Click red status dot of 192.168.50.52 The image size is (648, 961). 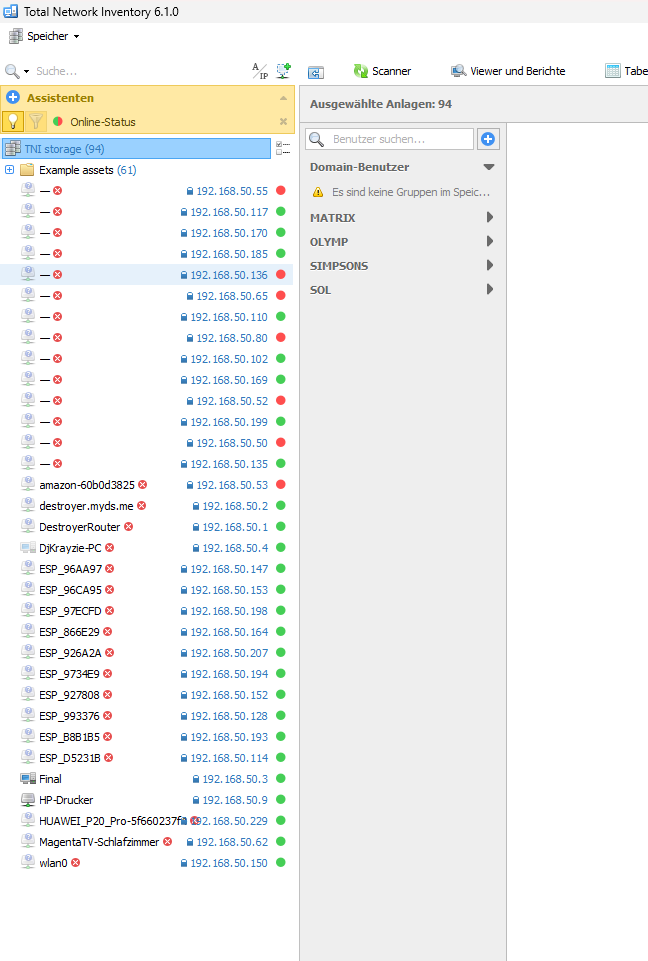tap(281, 400)
